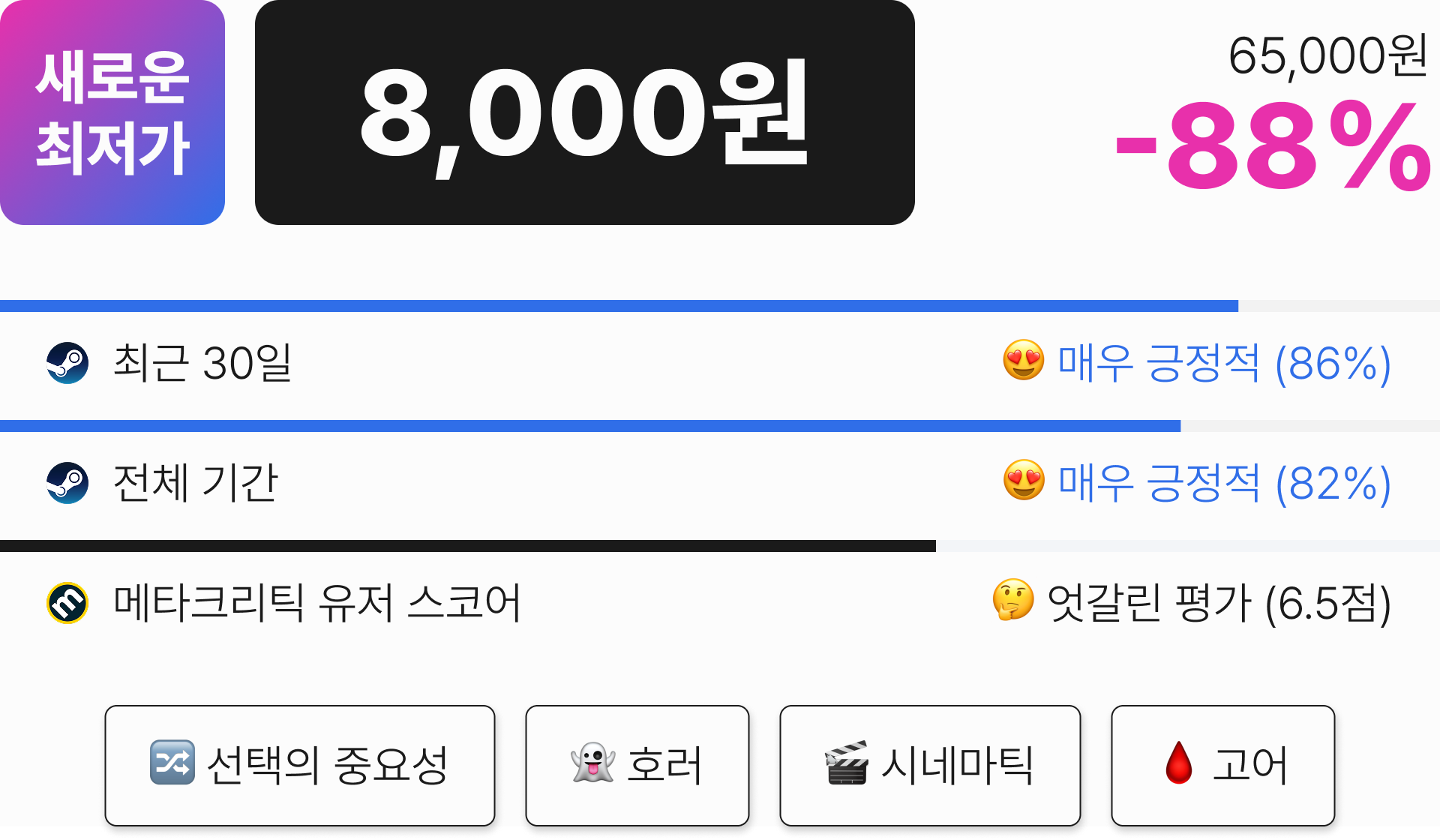Click the blood drop icon on 고어
Viewport: 1440px width, 840px height.
[x=1179, y=763]
